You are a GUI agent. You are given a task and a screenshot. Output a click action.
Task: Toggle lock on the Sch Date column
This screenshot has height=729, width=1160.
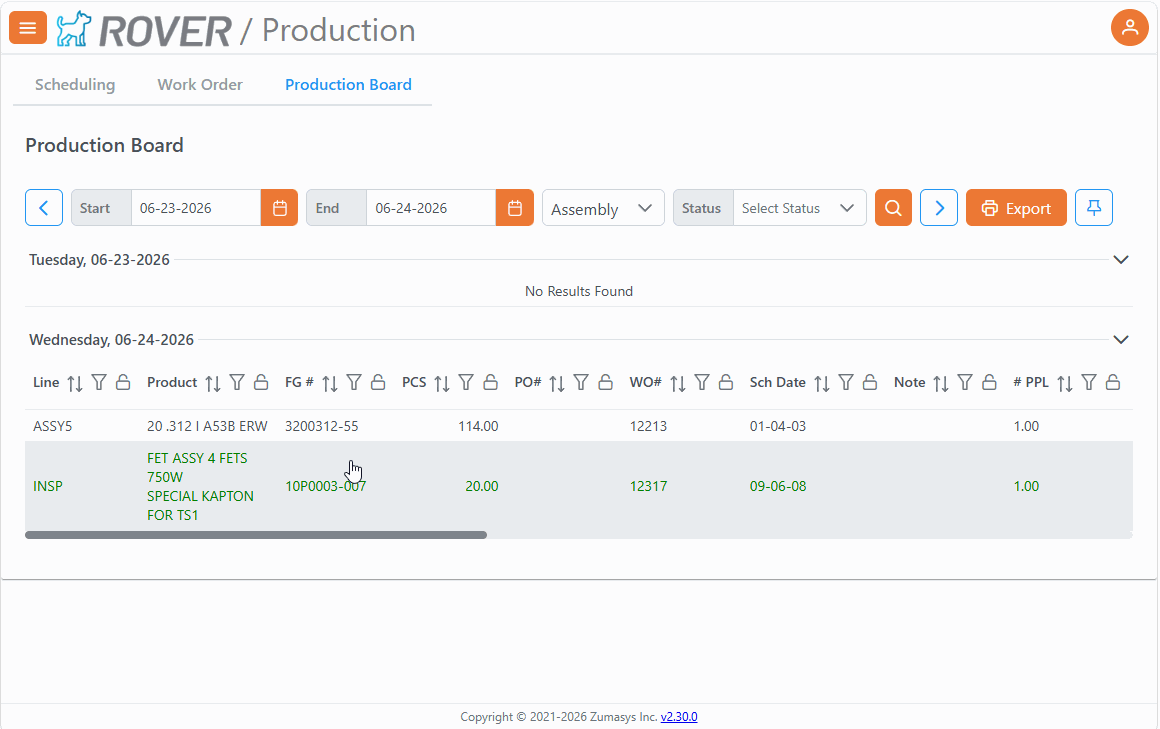coord(870,383)
